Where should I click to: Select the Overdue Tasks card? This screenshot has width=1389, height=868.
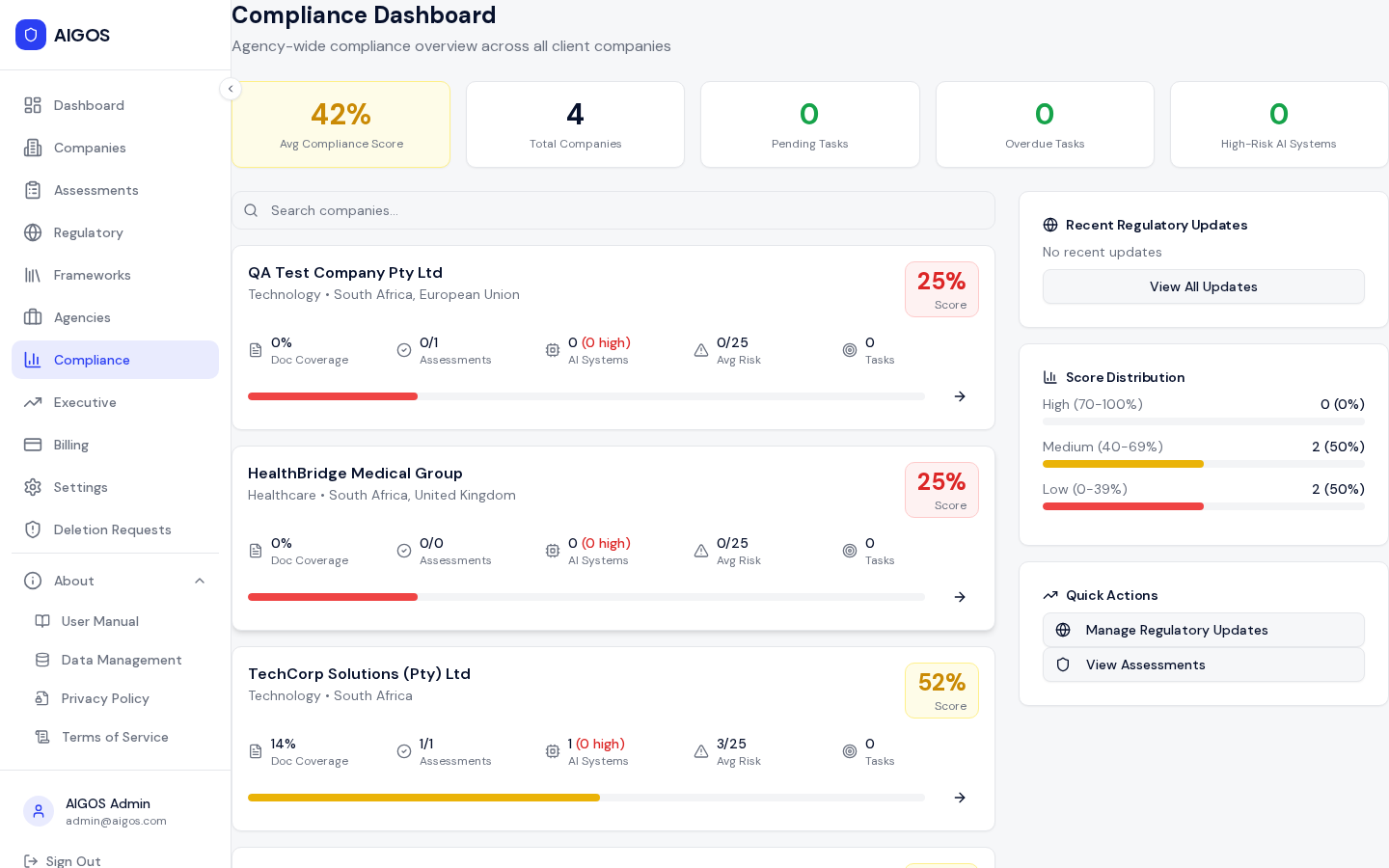coord(1045,124)
